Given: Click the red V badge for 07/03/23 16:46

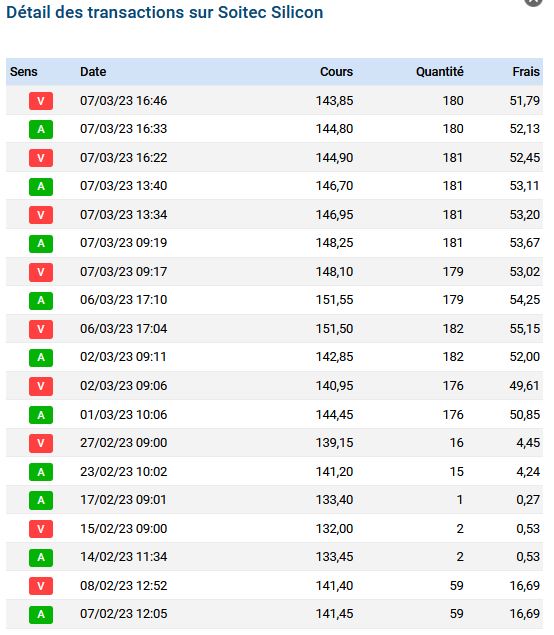Looking at the screenshot, I should (x=41, y=101).
